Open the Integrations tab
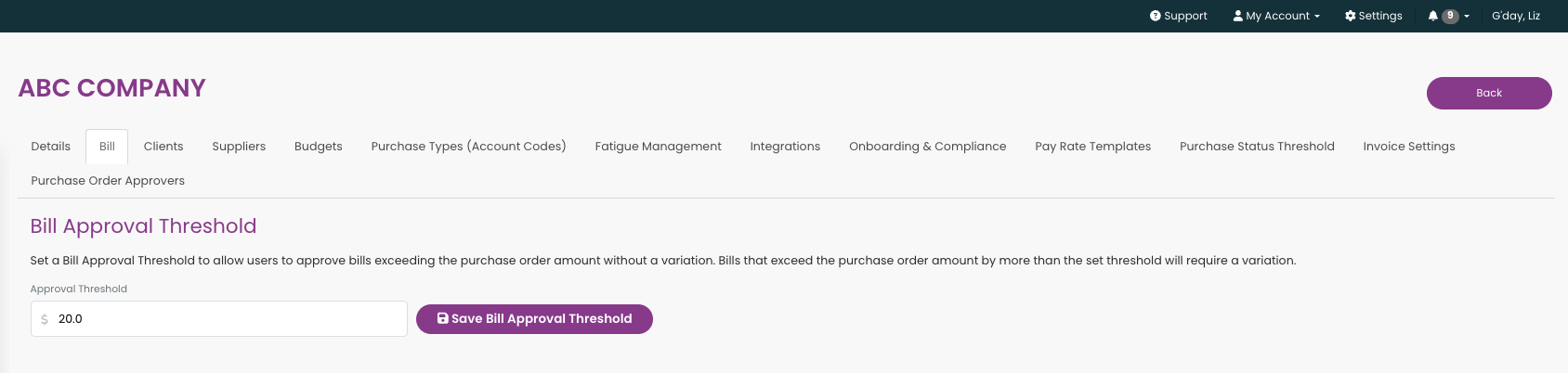The height and width of the screenshot is (373, 1568). pos(785,147)
